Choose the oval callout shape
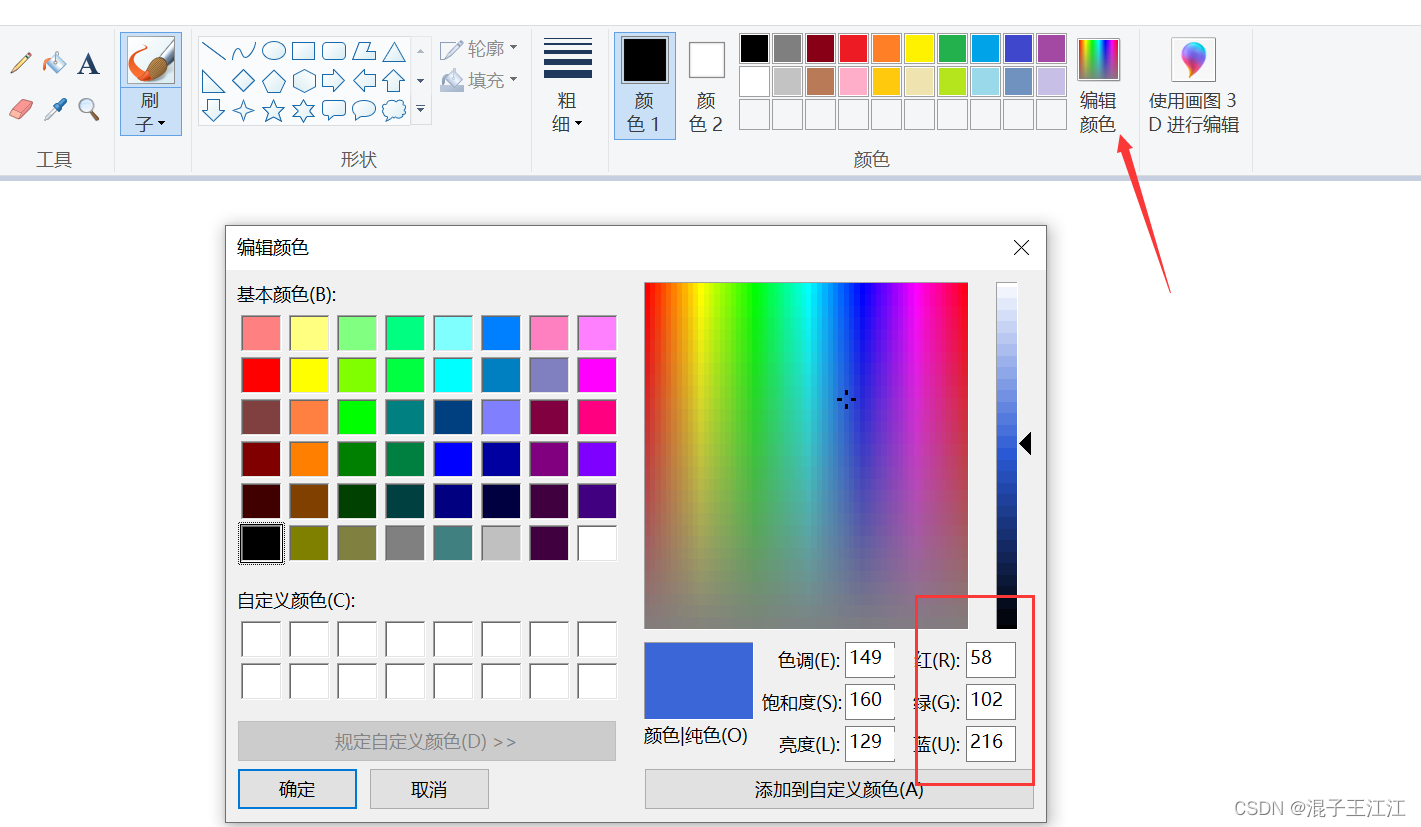The height and width of the screenshot is (827, 1421). click(x=364, y=110)
